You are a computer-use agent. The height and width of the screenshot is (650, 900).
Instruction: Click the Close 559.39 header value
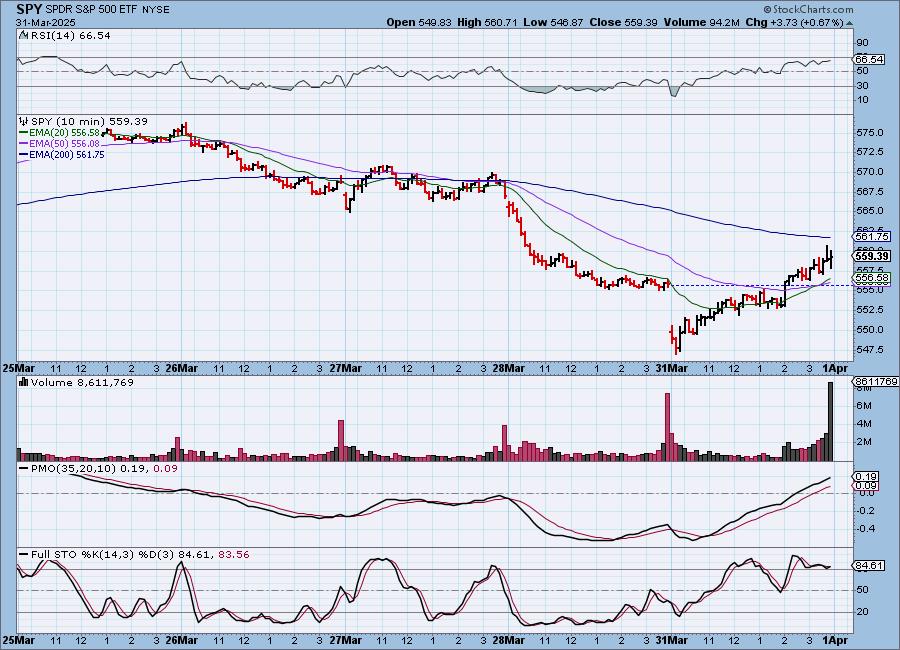click(x=623, y=22)
